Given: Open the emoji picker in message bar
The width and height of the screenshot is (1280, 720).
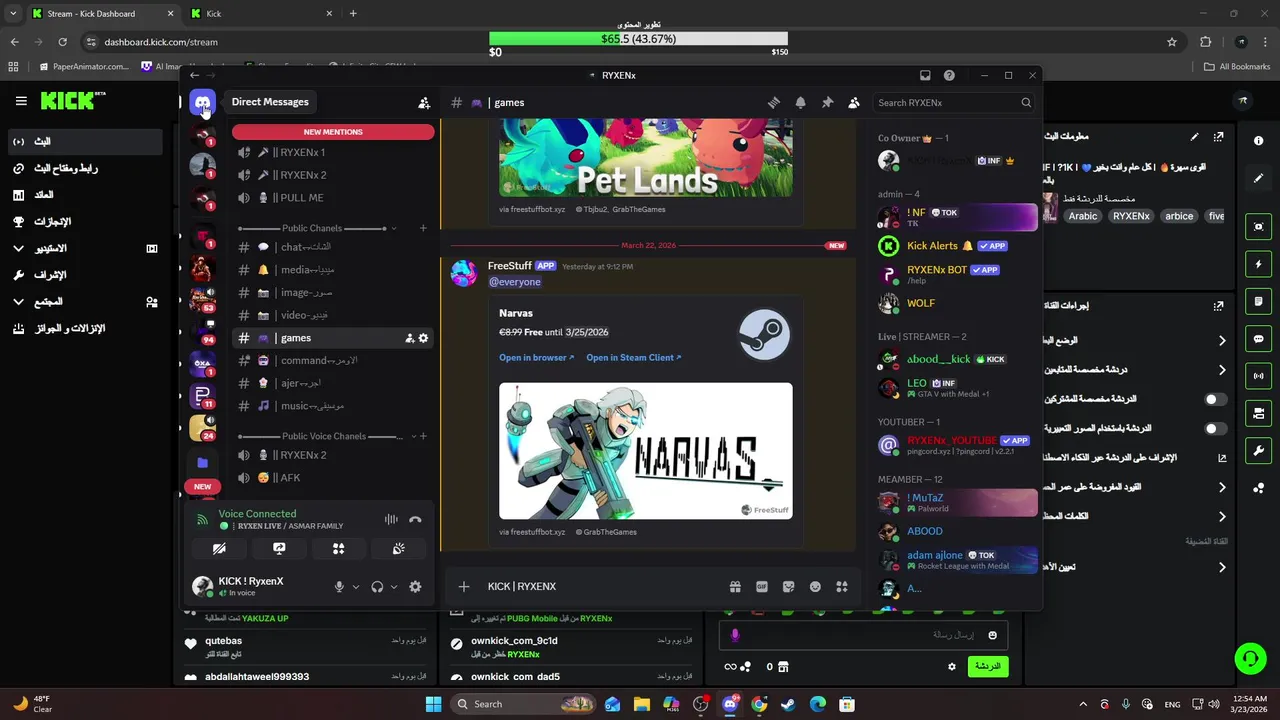Looking at the screenshot, I should [815, 587].
